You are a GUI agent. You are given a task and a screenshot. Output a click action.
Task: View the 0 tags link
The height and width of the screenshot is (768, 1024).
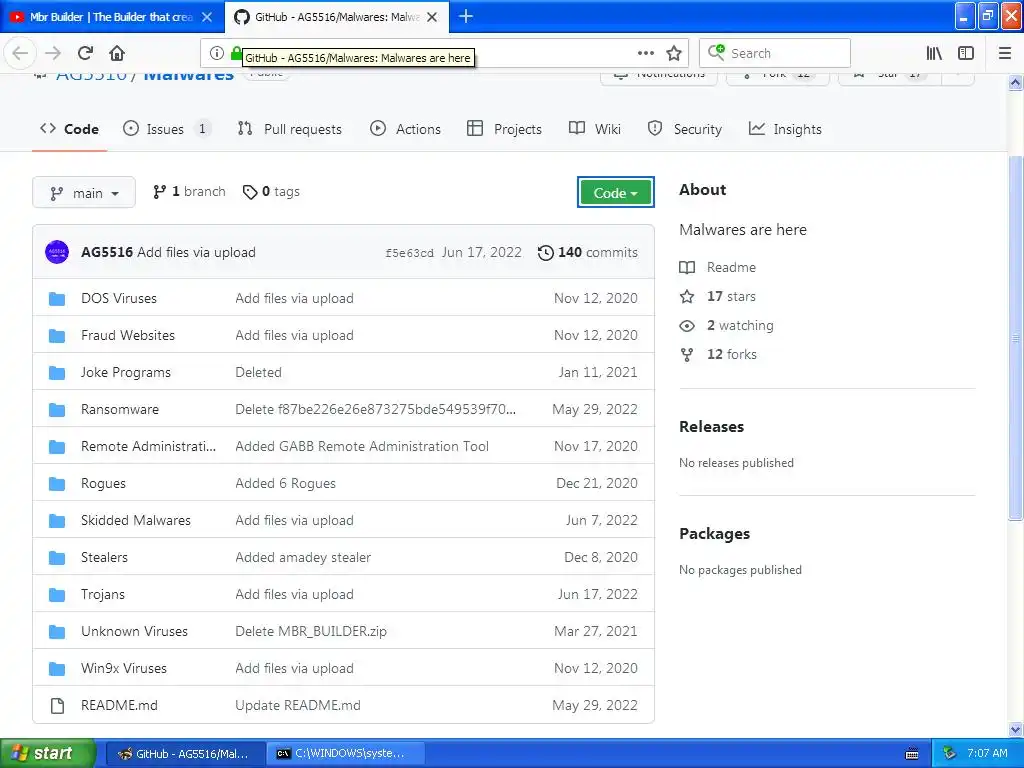click(271, 191)
